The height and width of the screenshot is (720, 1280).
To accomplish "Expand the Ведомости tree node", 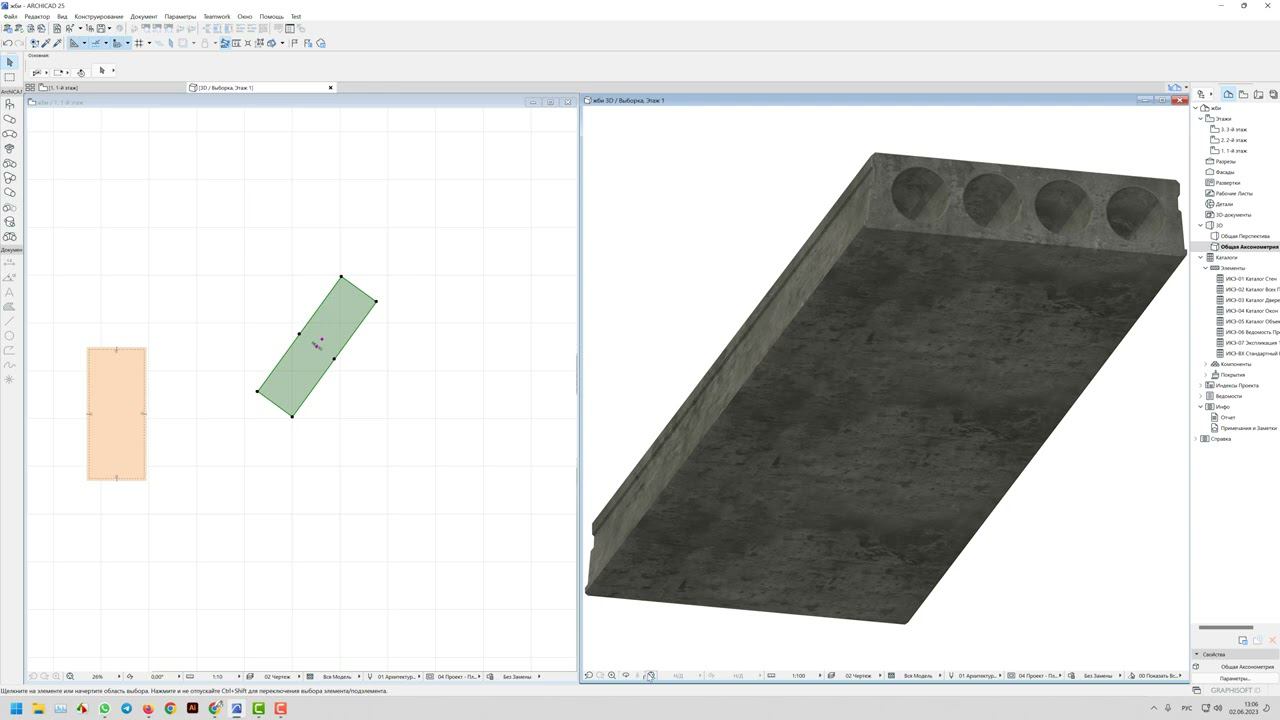I will coord(1201,396).
